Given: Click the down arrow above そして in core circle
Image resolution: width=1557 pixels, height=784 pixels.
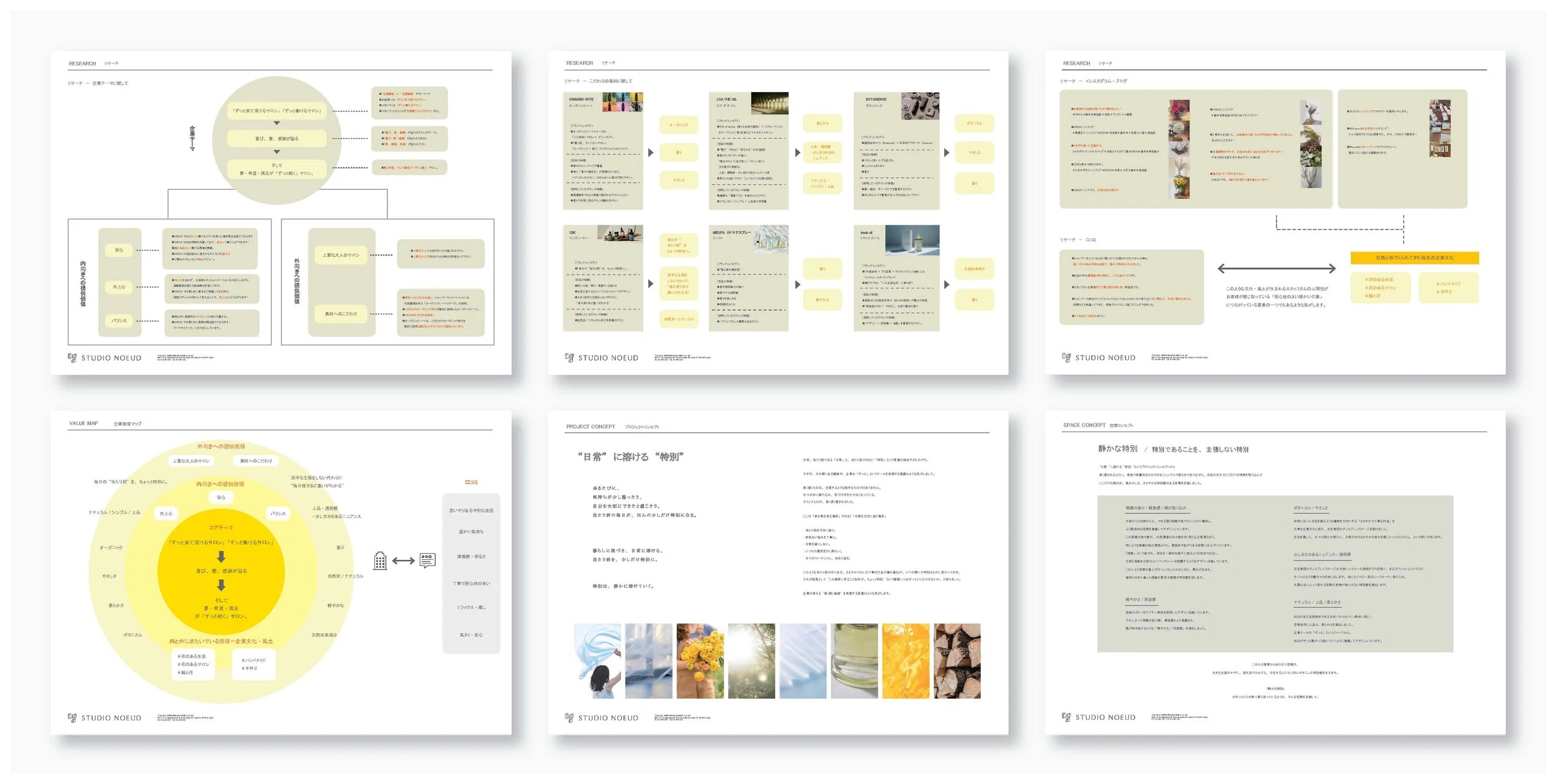Looking at the screenshot, I should coord(221,585).
